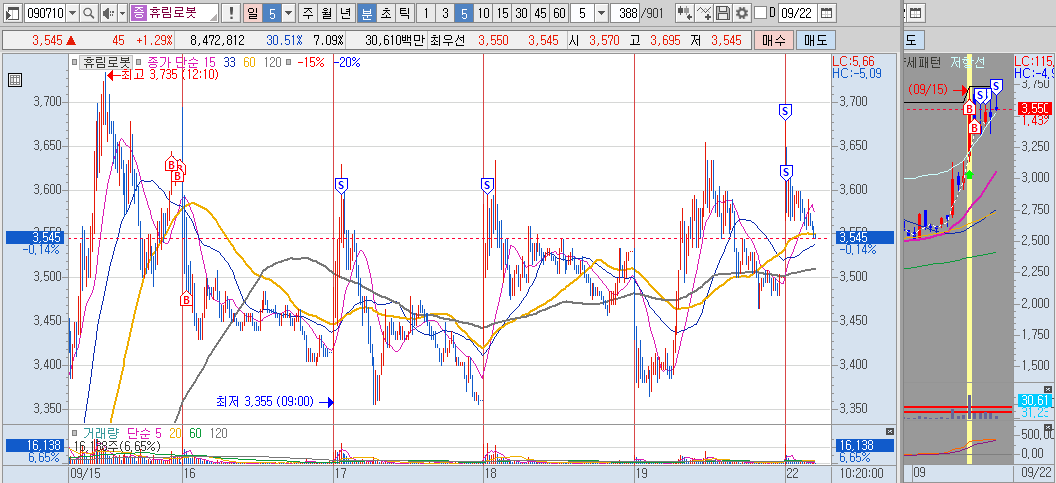This screenshot has width=1056, height=483.
Task: Click the 10:20:00 time label below the chart
Action: tap(861, 474)
